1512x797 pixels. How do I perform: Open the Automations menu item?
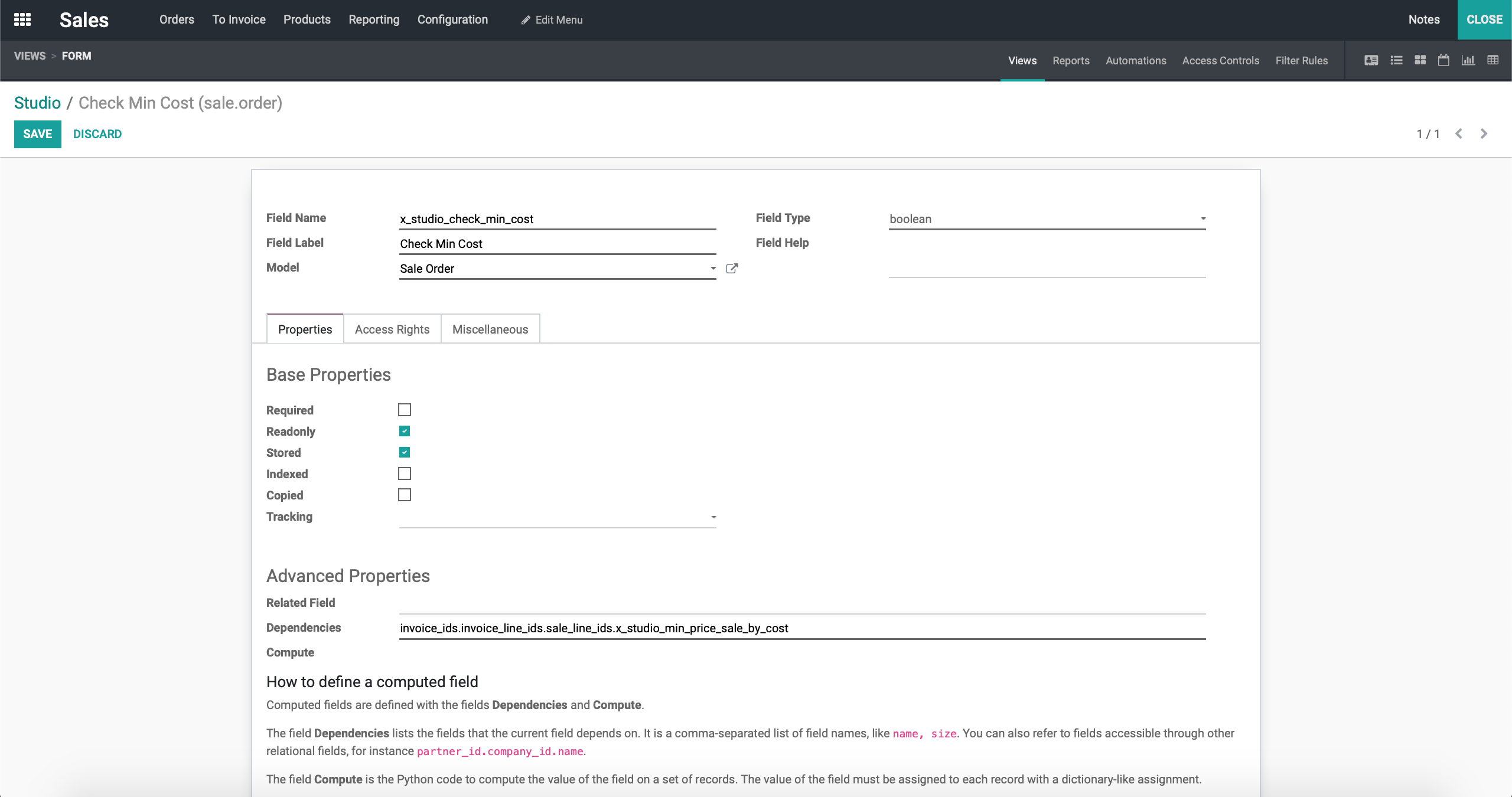1135,60
